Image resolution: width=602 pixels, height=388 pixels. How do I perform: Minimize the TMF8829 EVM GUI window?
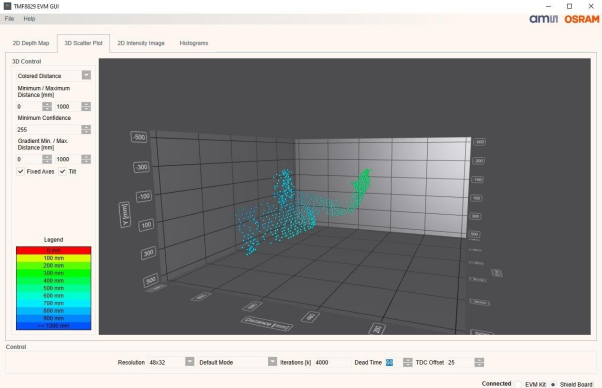(548, 6)
